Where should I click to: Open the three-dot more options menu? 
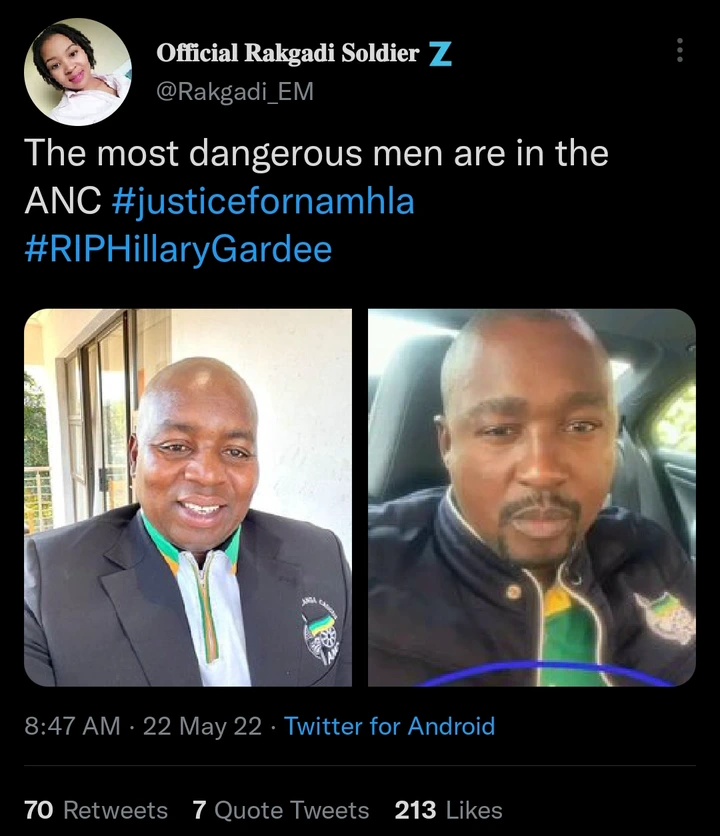click(679, 50)
